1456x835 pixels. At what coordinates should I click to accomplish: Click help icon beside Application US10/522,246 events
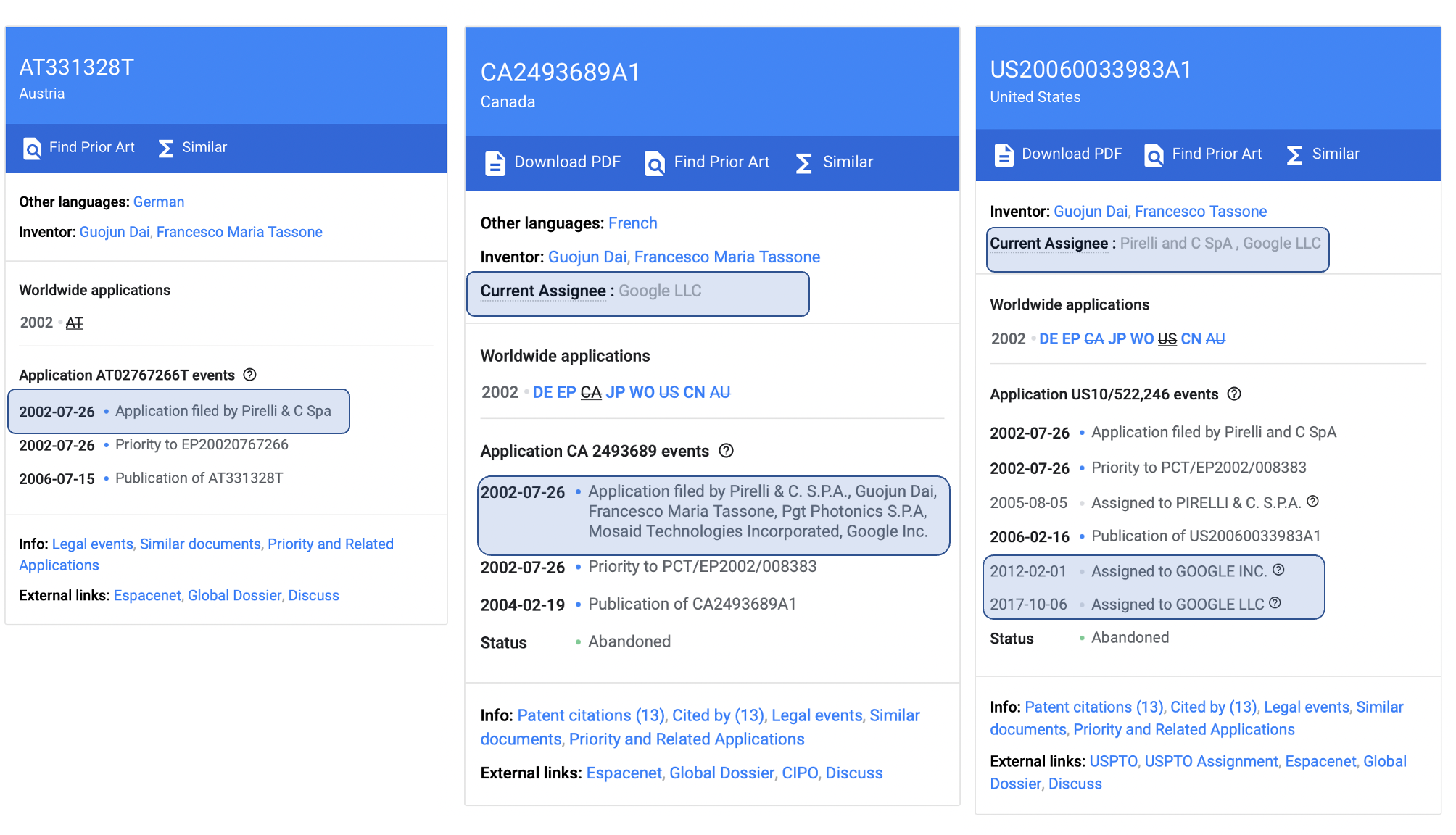pyautogui.click(x=1234, y=394)
